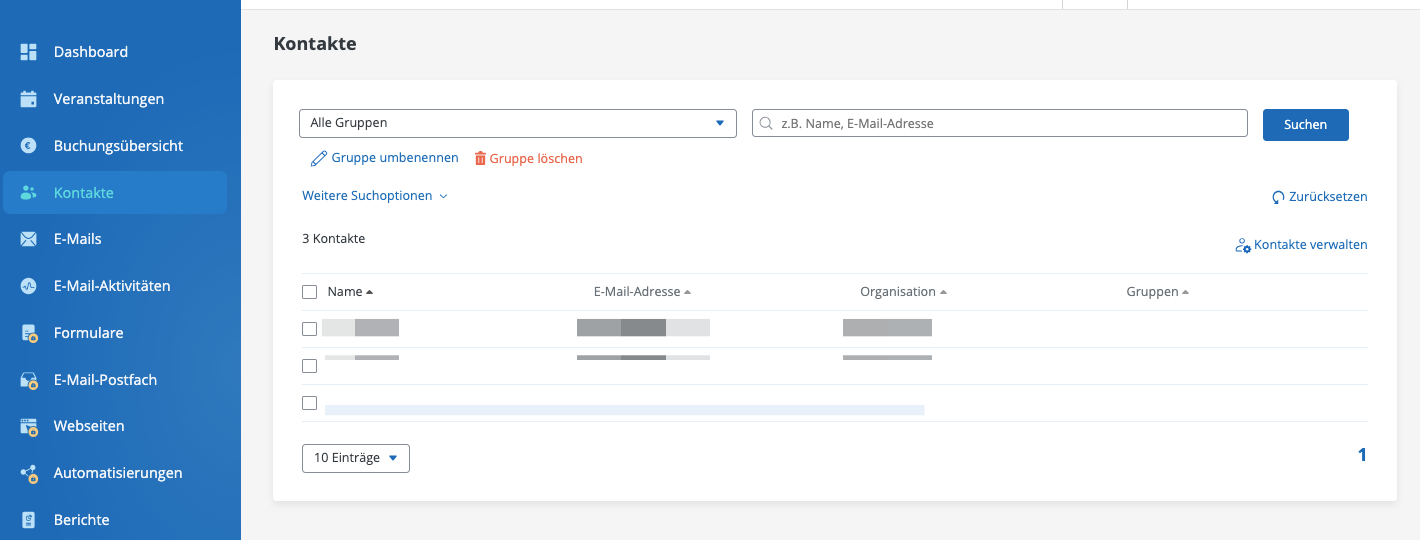Check the first contact row checkbox

tap(310, 329)
